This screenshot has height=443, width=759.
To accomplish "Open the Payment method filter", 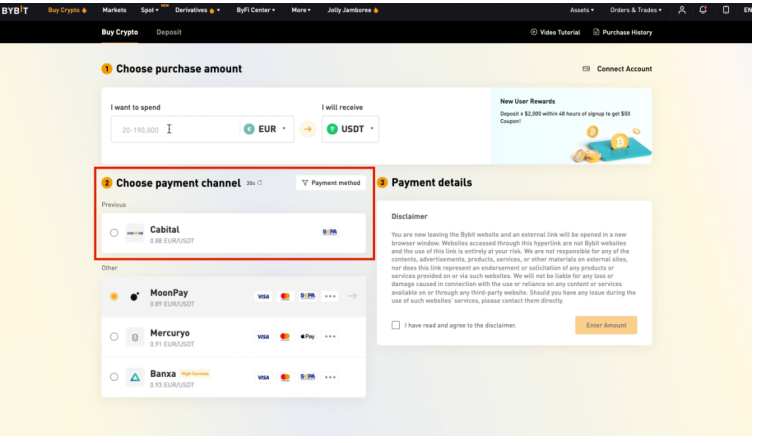I will click(x=331, y=183).
